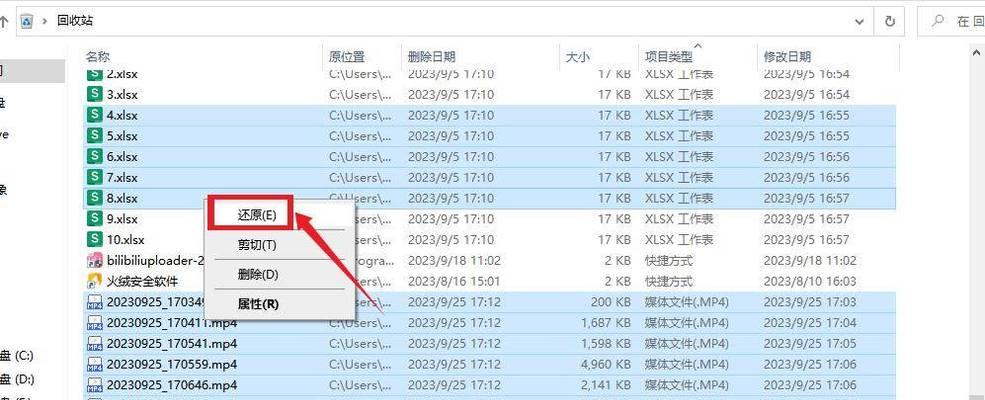Click the 200 KB size cell
Viewport: 985px width, 400px height.
[x=611, y=303]
